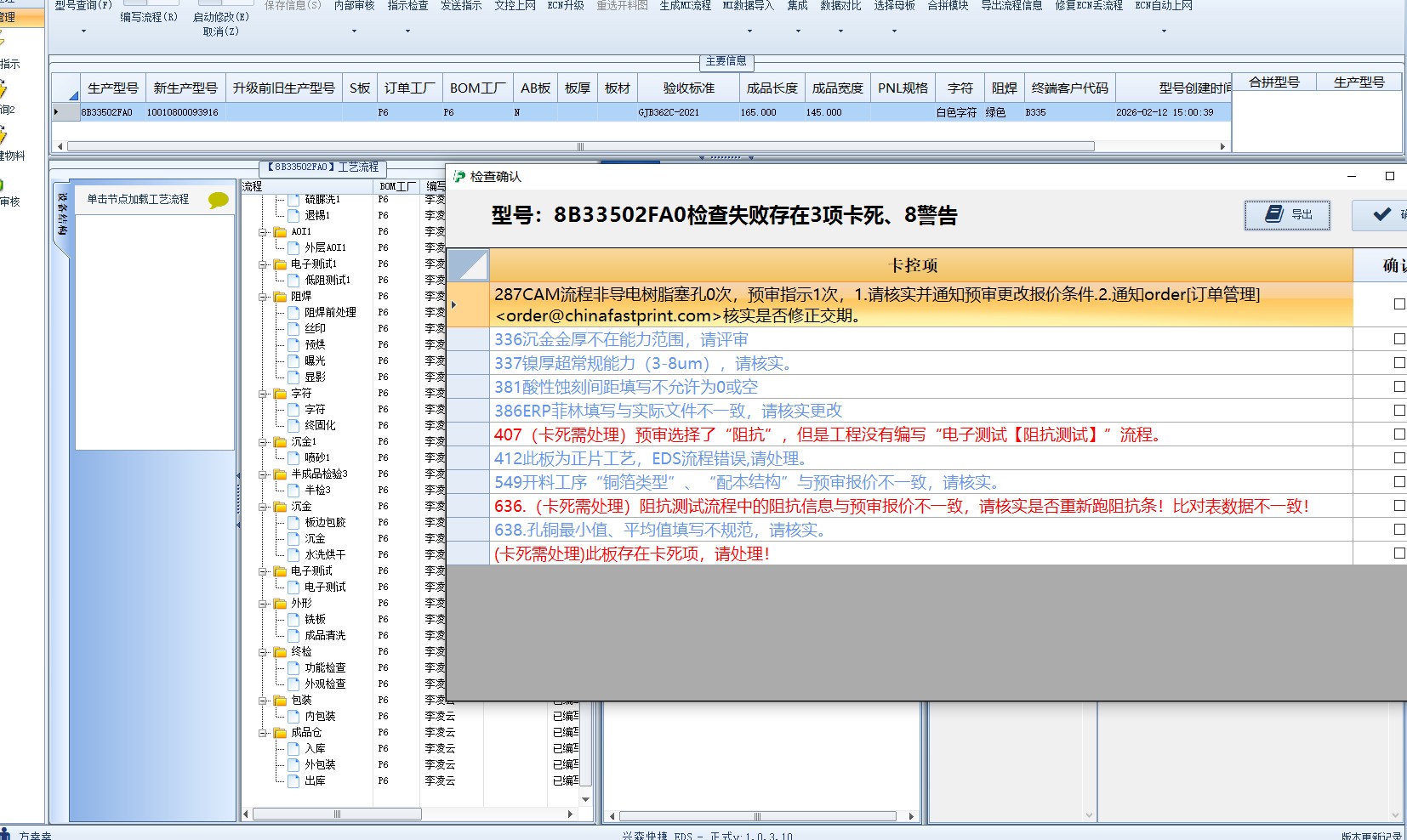Collapse the 阻焊 tree node
1407x840 pixels.
pos(264,297)
